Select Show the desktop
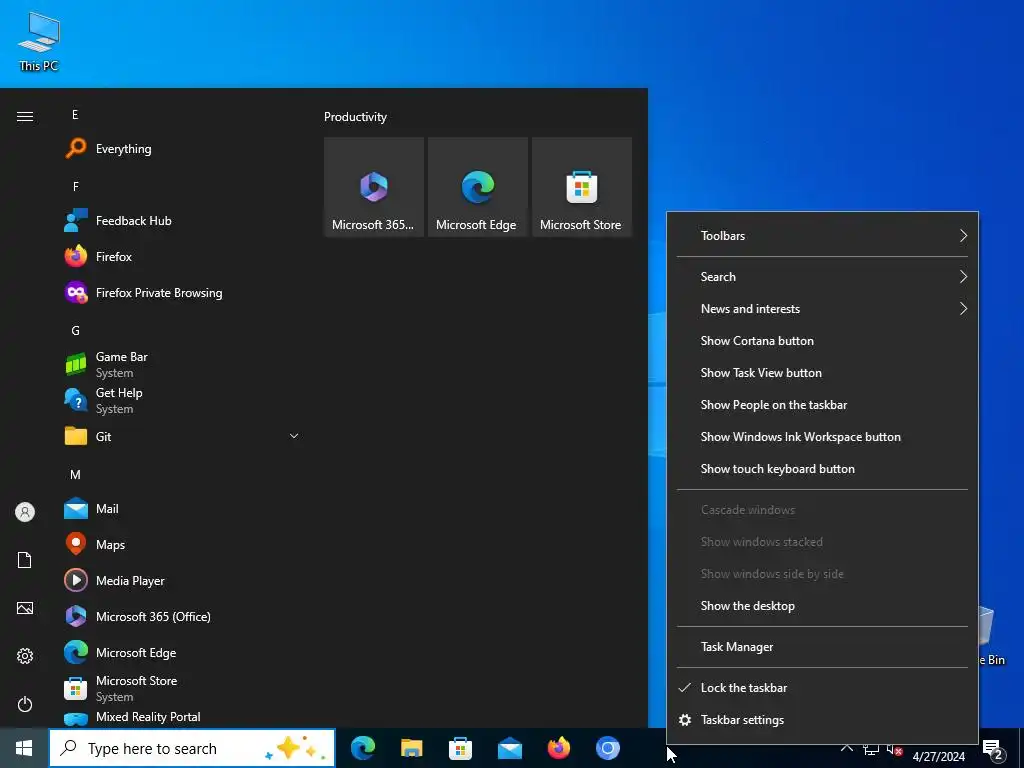This screenshot has height=768, width=1024. (x=822, y=606)
